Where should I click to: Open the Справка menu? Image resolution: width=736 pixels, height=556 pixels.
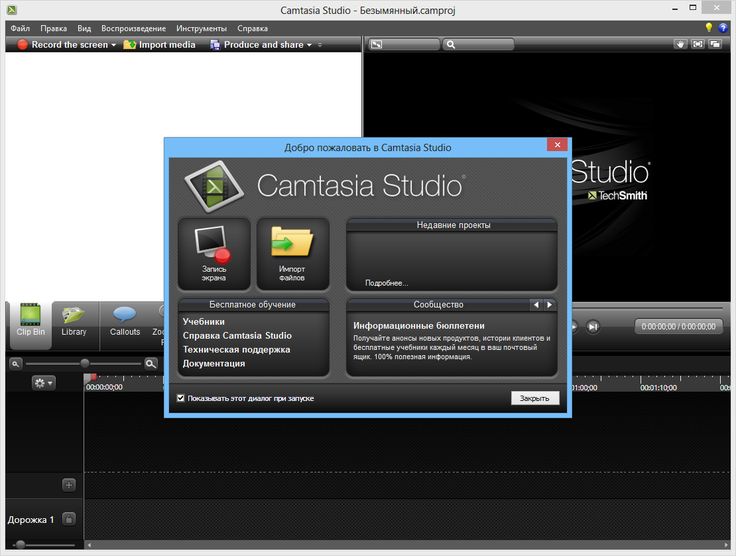pyautogui.click(x=253, y=28)
